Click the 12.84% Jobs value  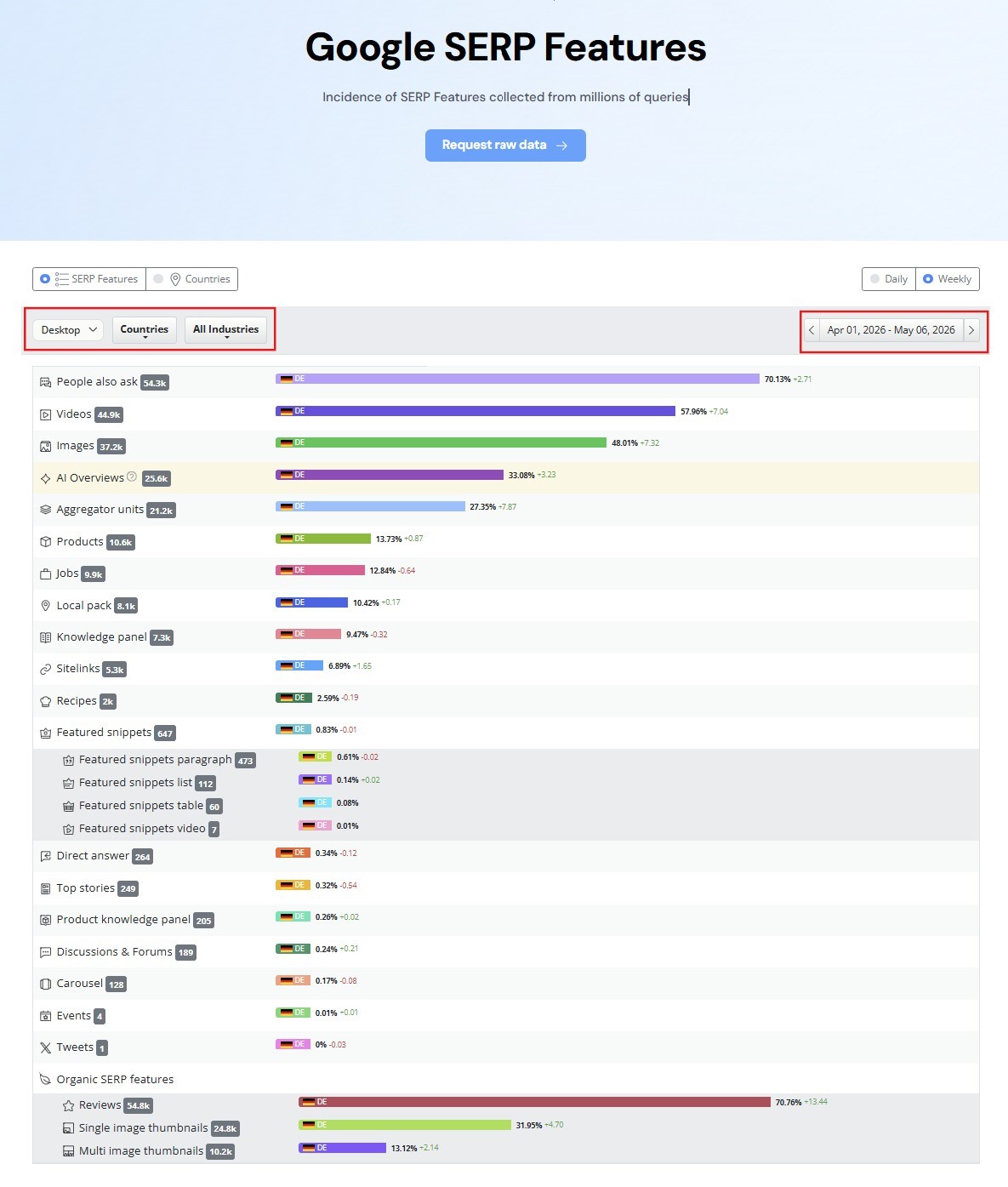tap(382, 571)
